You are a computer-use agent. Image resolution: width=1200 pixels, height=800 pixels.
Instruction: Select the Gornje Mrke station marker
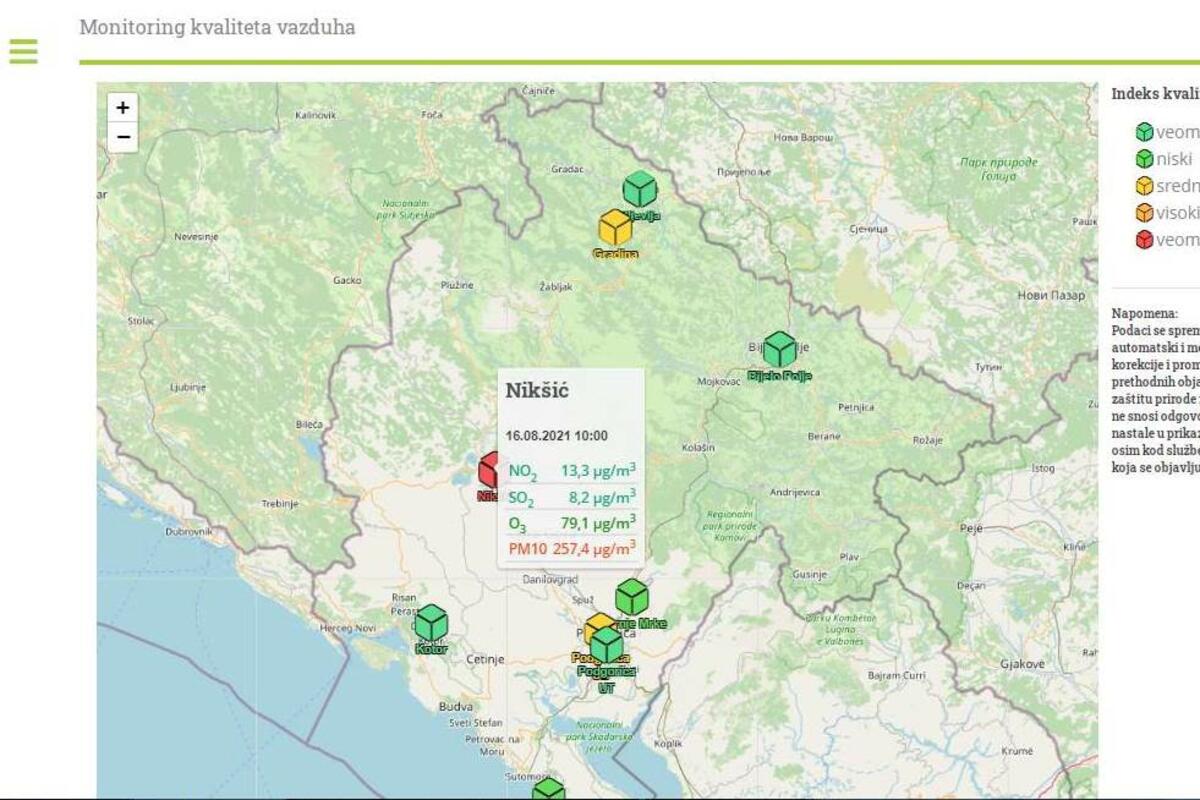click(x=631, y=598)
